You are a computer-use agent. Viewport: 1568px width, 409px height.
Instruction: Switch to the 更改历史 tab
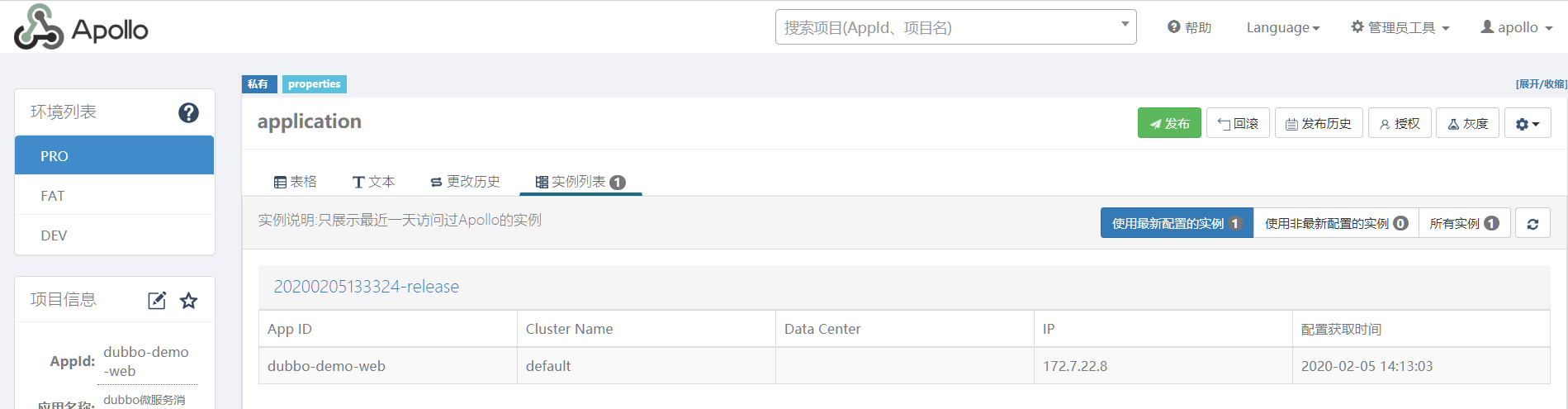pos(465,182)
